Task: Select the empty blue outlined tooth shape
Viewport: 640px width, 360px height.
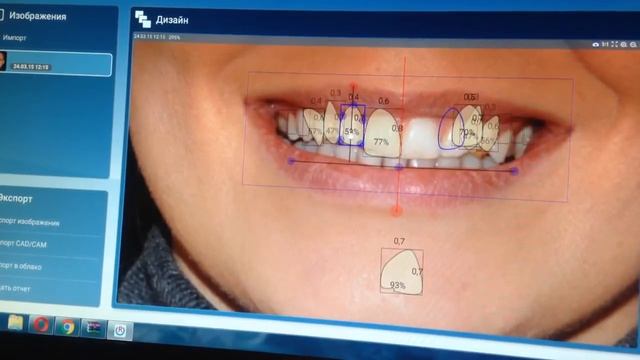Action: 451,128
